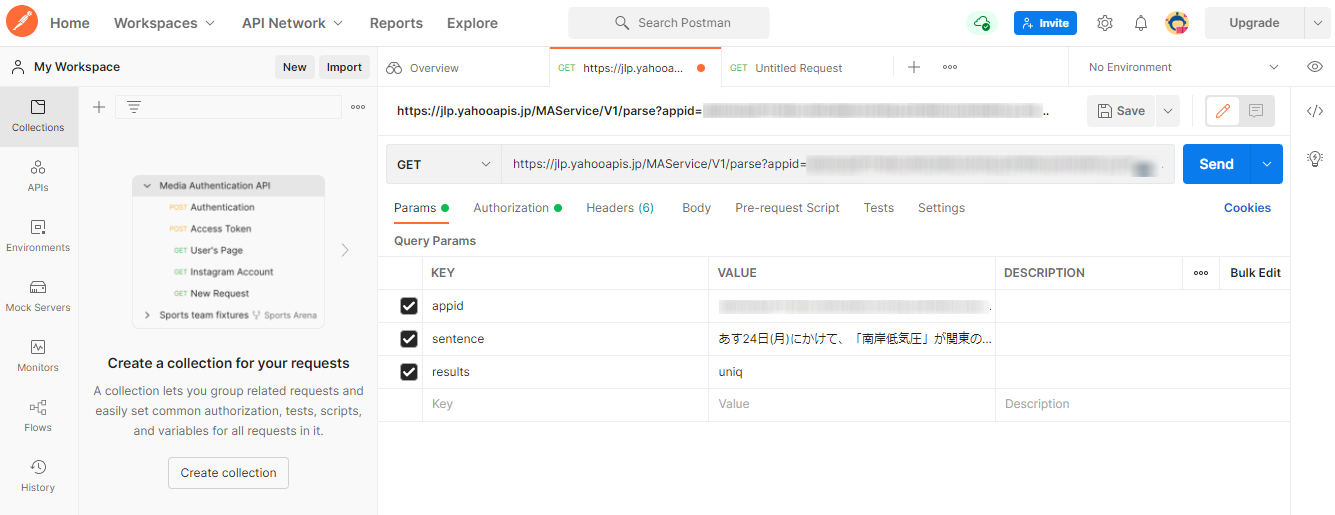Expand the Workspaces dropdown menu

click(x=164, y=23)
